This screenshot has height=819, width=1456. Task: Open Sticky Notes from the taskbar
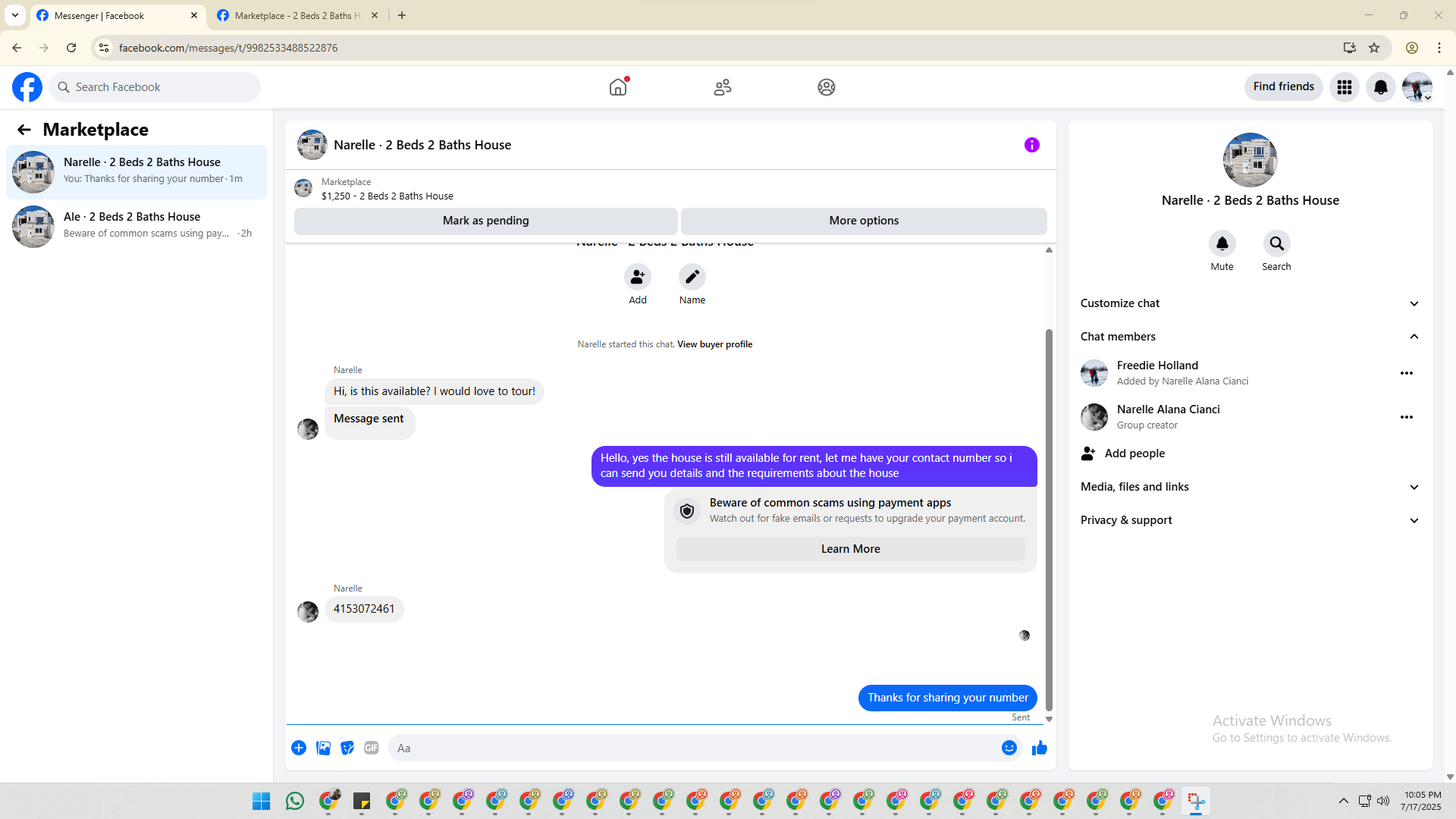point(362,801)
